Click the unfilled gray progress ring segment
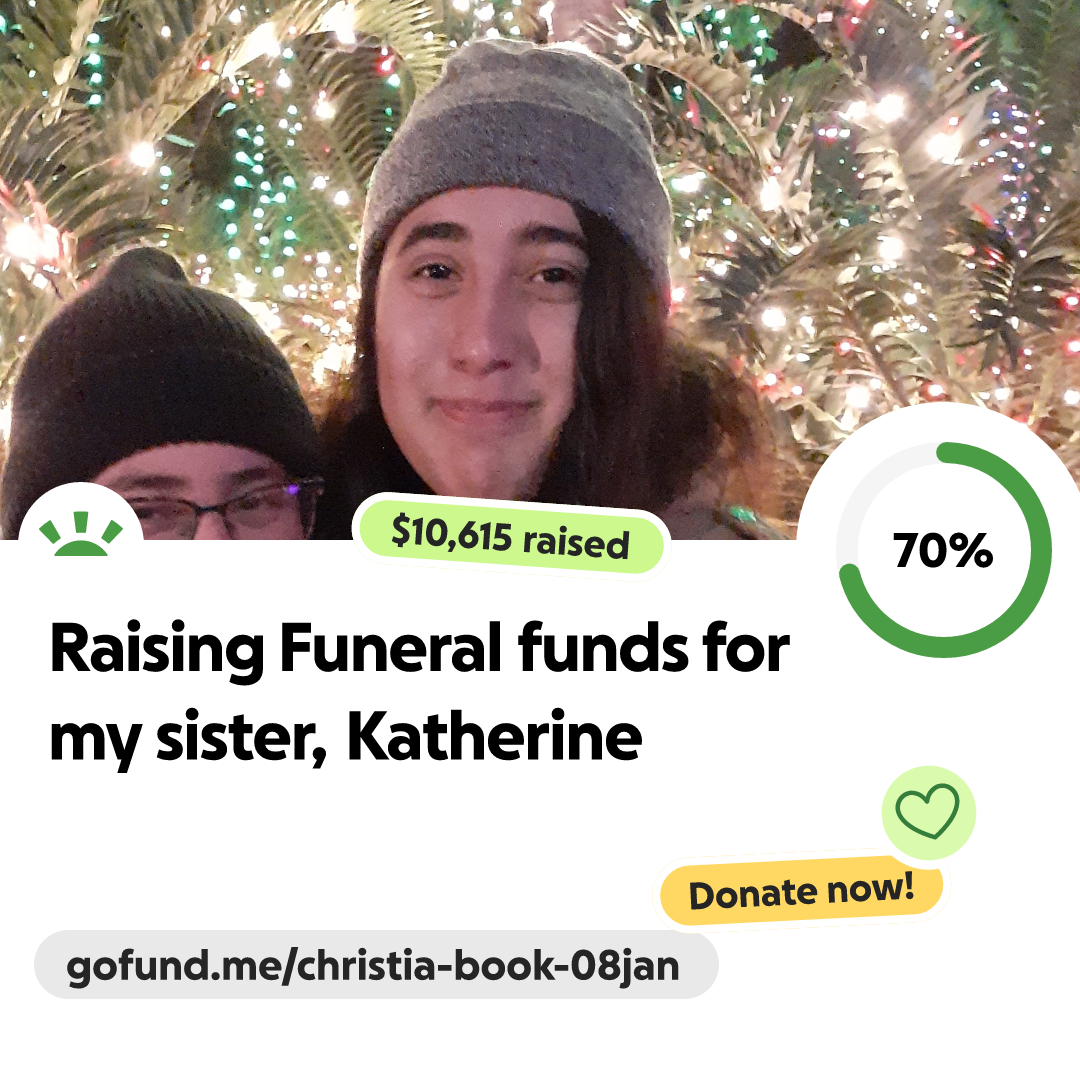 point(869,486)
